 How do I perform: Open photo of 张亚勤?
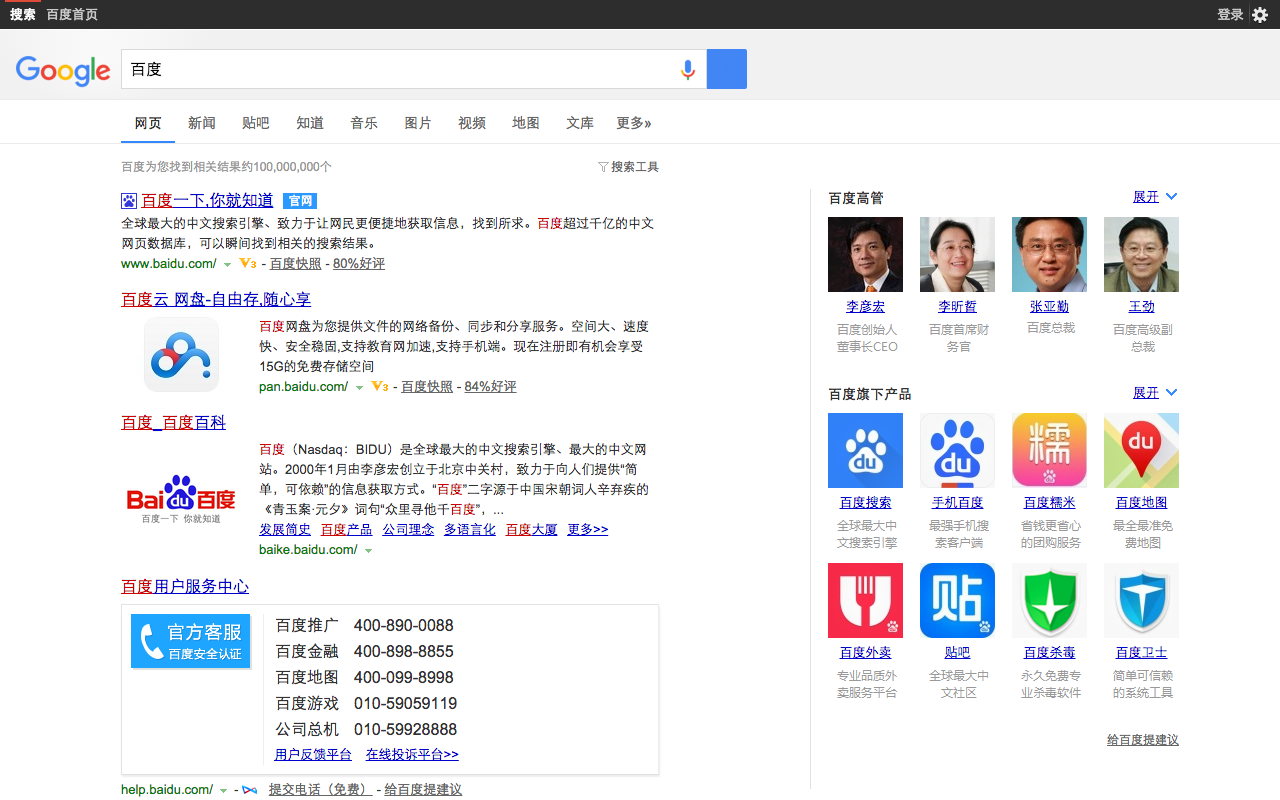pos(1049,254)
